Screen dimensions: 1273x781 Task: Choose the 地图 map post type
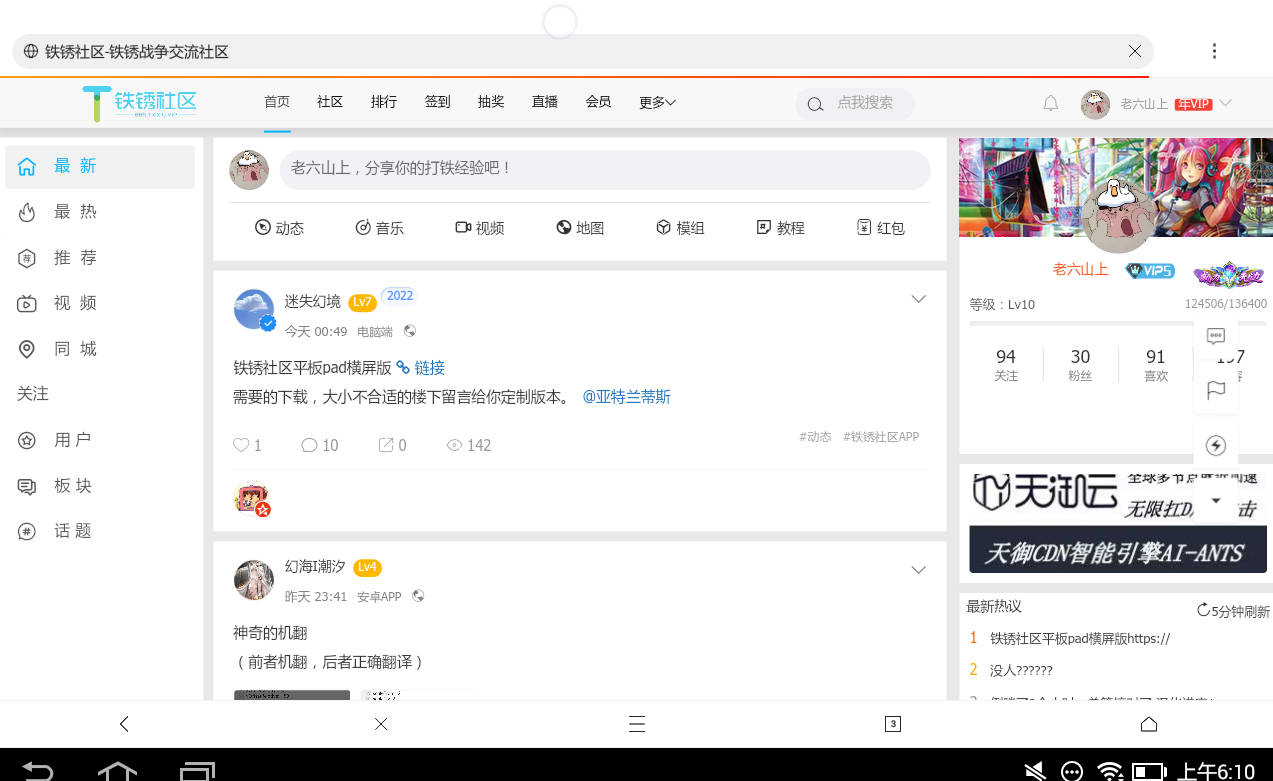580,228
